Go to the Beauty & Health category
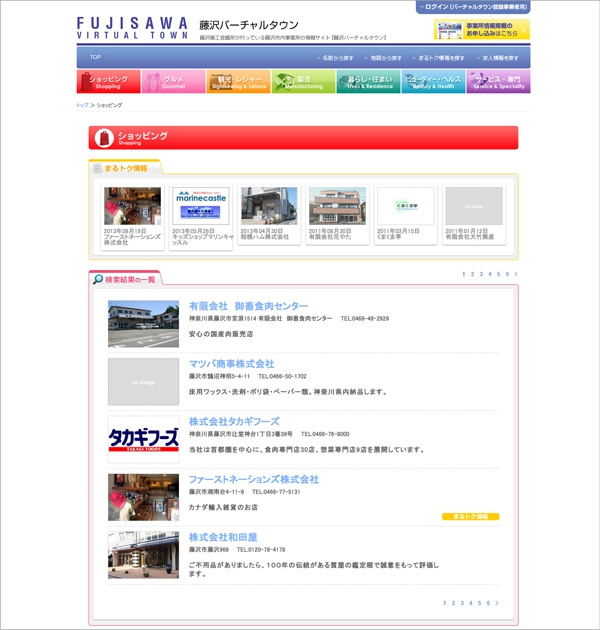600x630 pixels. (x=433, y=82)
